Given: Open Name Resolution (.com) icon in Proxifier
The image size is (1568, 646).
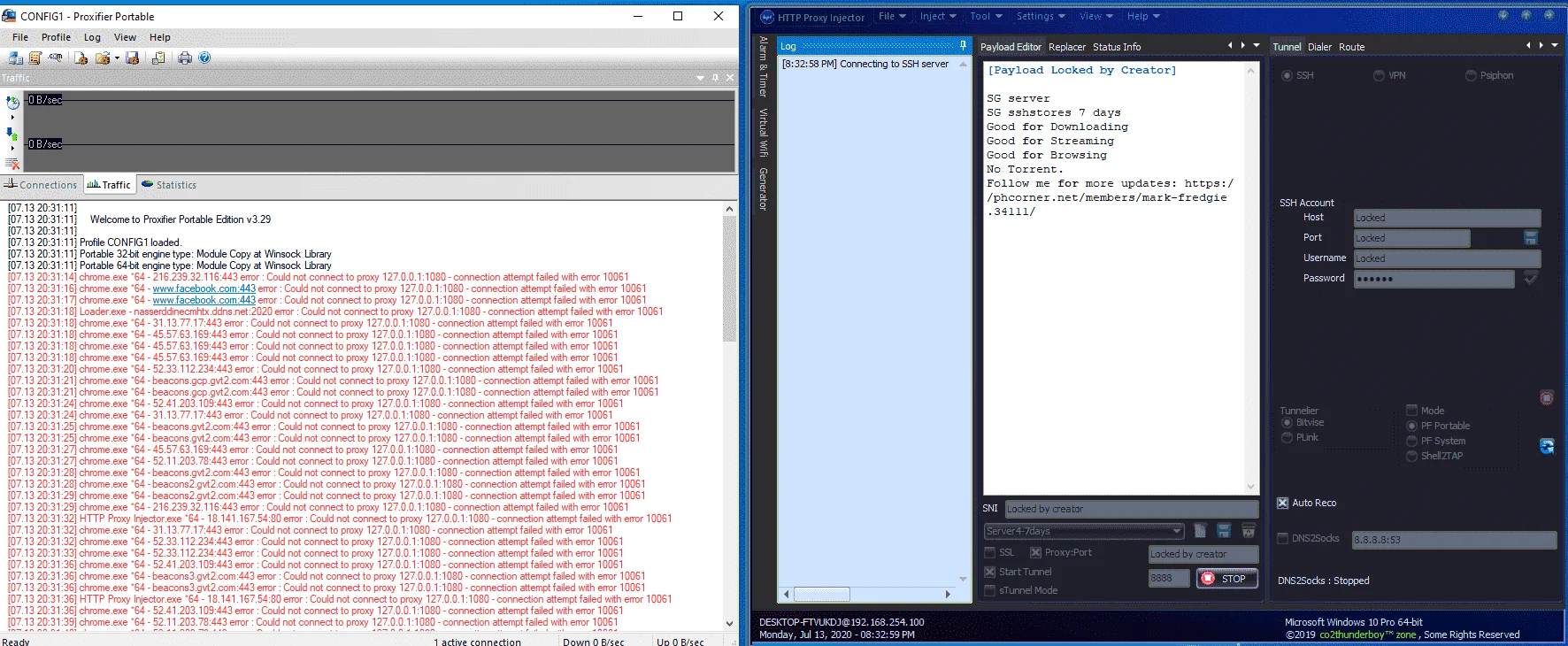Looking at the screenshot, I should (x=56, y=58).
